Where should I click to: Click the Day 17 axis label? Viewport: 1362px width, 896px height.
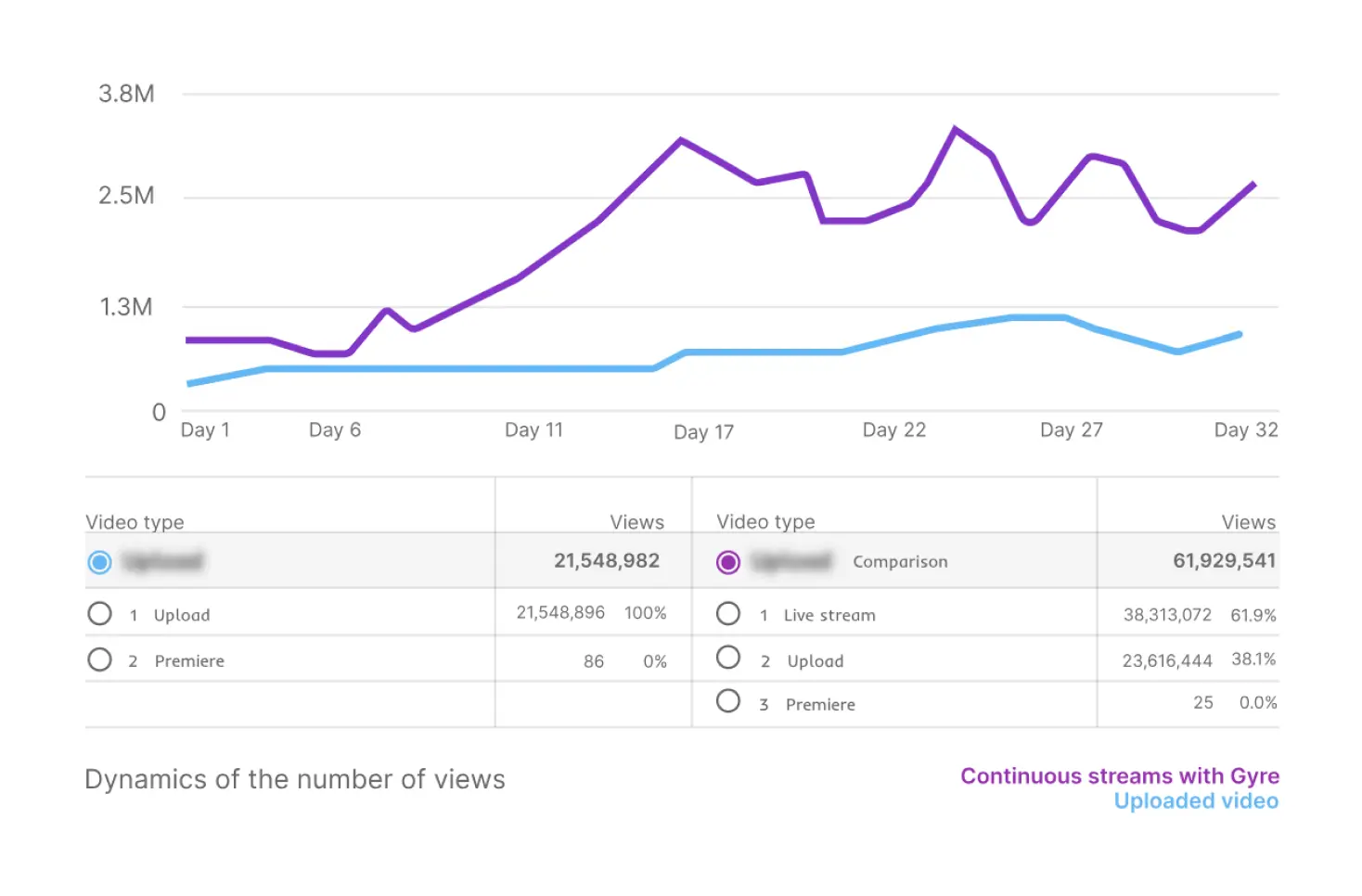(x=703, y=432)
